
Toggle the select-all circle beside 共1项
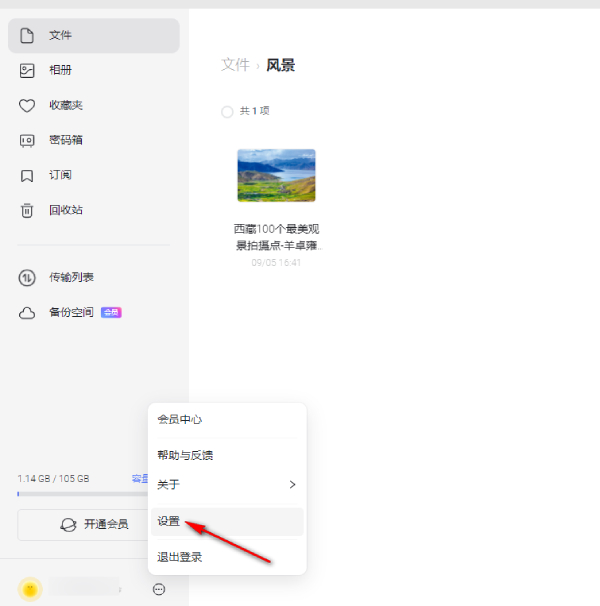[x=227, y=112]
